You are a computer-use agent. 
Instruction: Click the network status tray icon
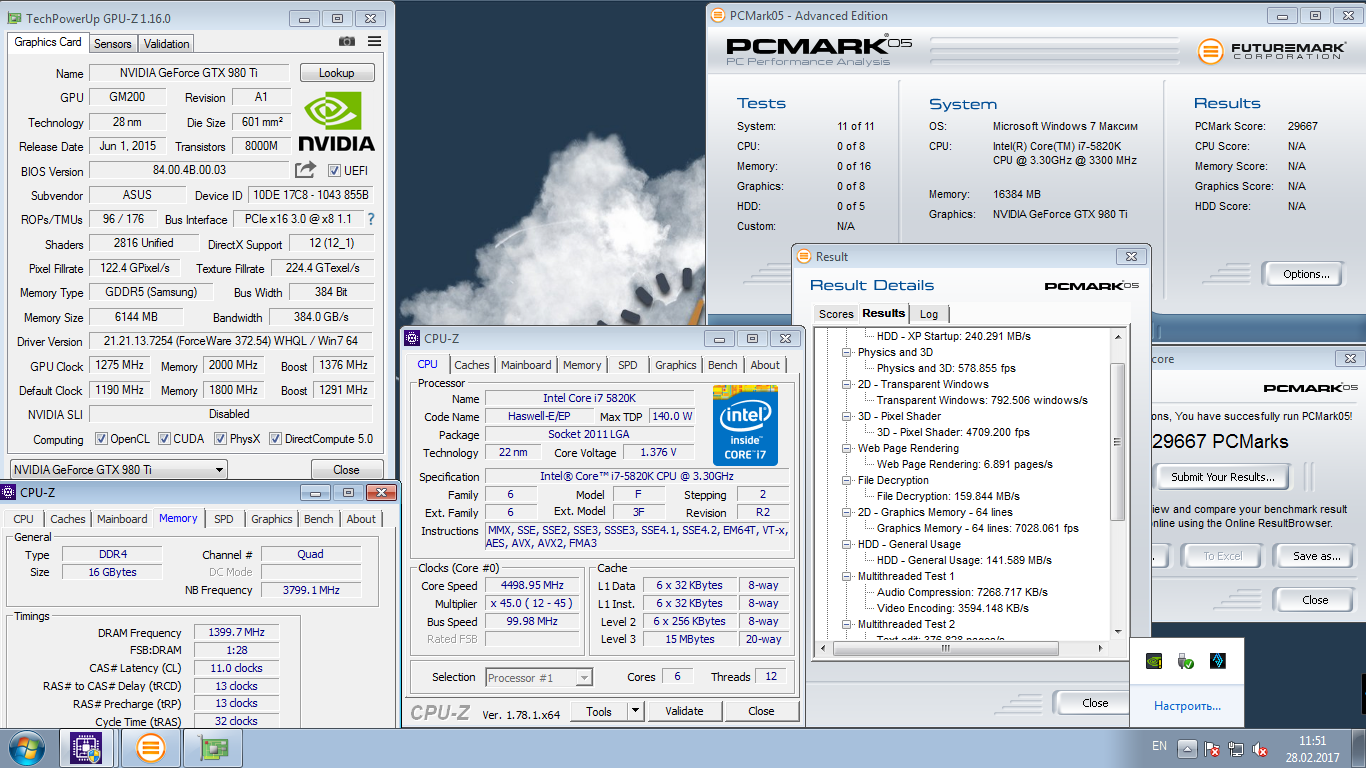coord(1236,748)
